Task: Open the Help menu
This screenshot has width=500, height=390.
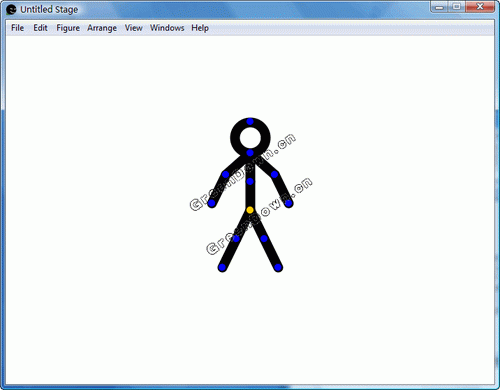Action: pos(200,28)
